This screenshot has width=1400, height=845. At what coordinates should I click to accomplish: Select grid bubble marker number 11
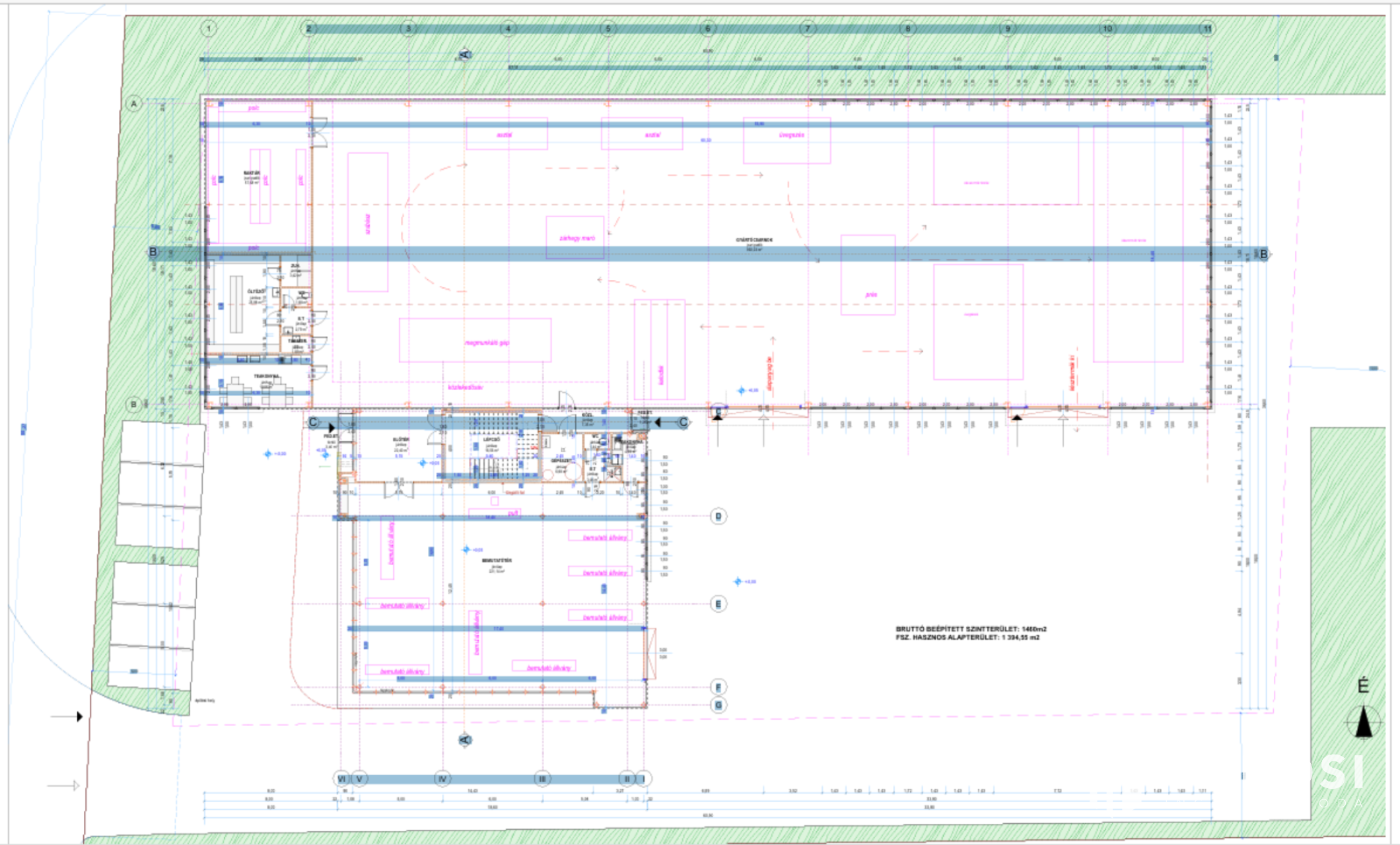tap(1207, 28)
